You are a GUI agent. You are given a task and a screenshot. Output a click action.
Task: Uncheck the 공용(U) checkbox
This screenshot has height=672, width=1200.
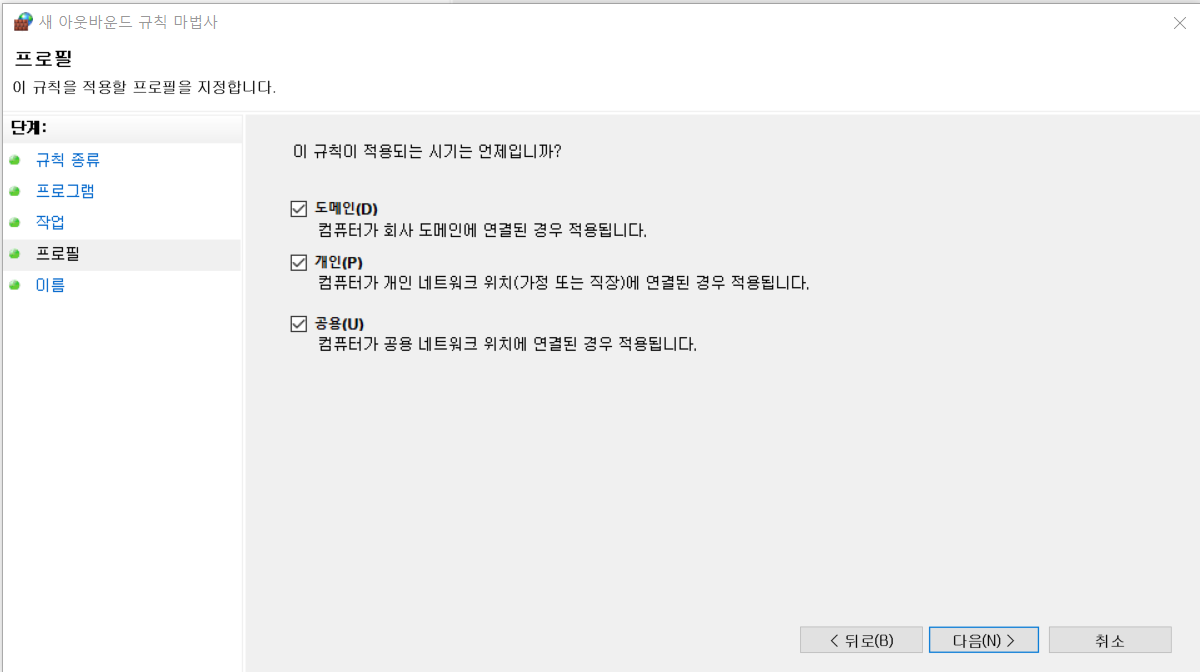(x=297, y=324)
